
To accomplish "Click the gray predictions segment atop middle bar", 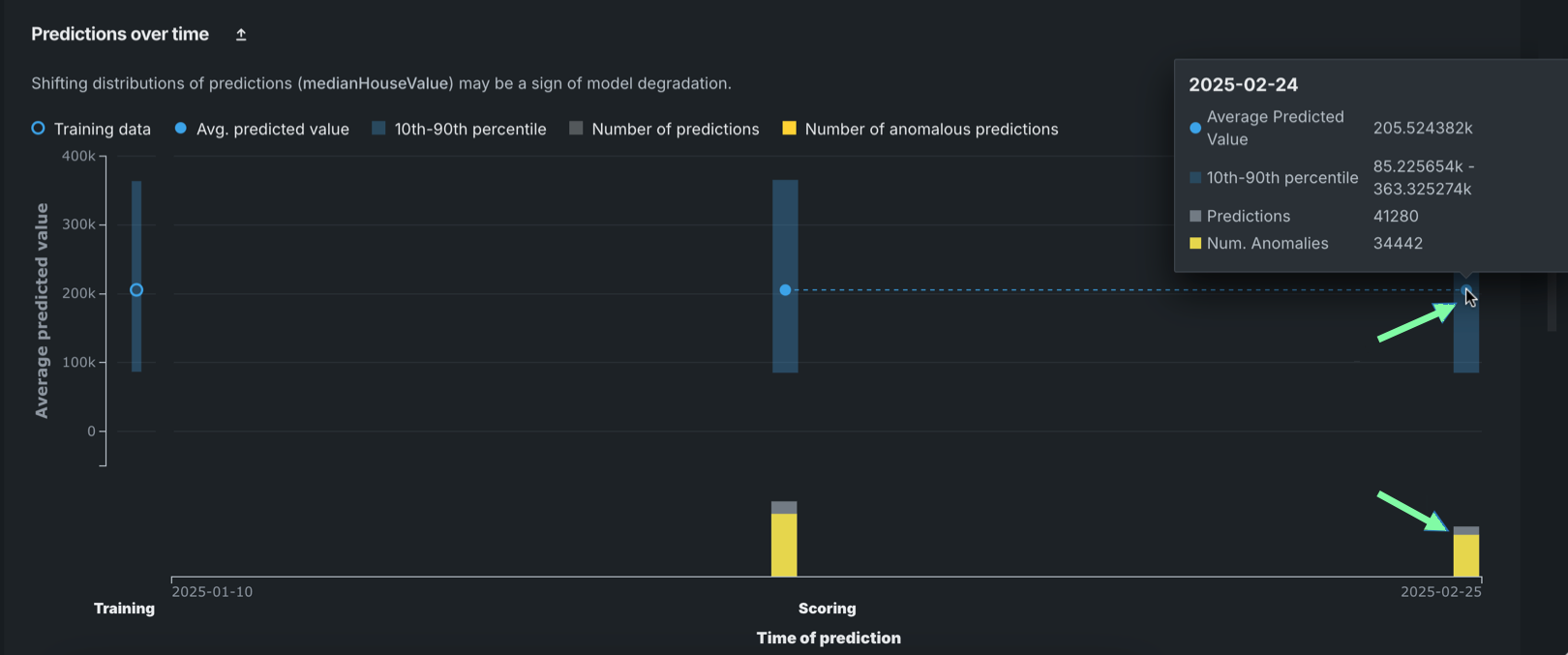I will point(784,508).
